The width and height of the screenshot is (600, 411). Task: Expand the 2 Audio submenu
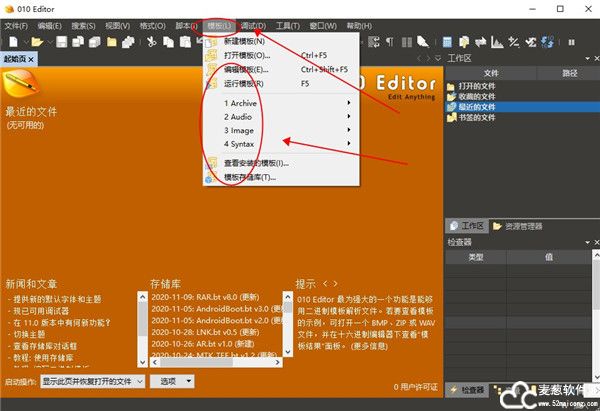349,116
